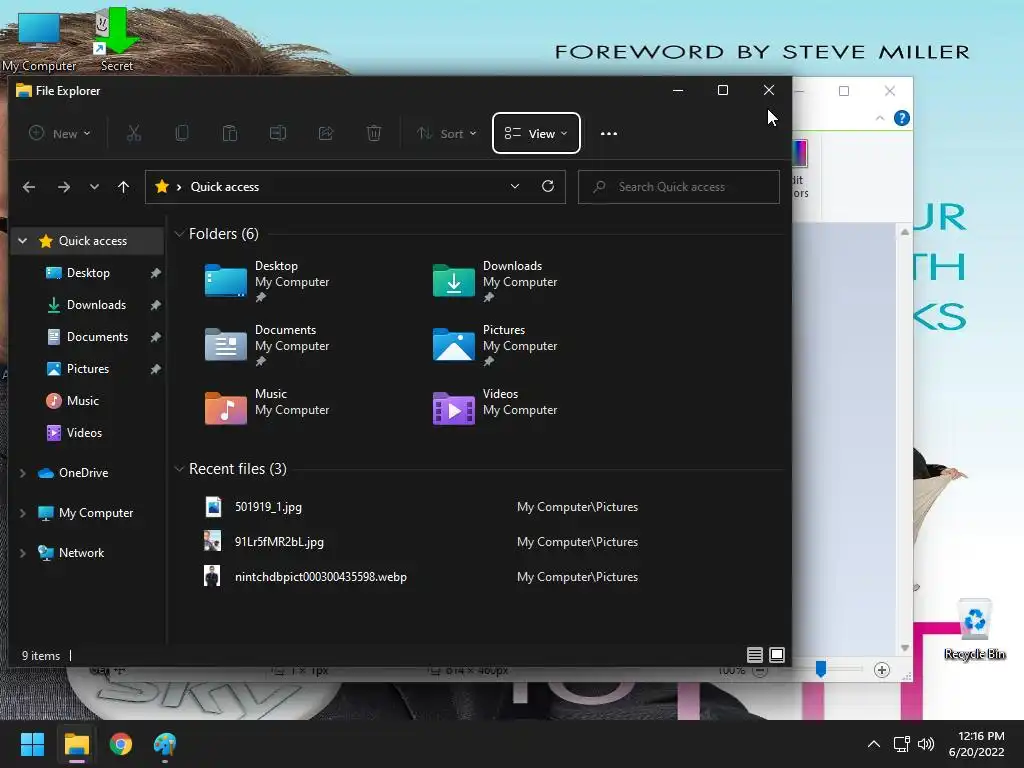
Task: Go up one level with up arrow
Action: click(123, 187)
